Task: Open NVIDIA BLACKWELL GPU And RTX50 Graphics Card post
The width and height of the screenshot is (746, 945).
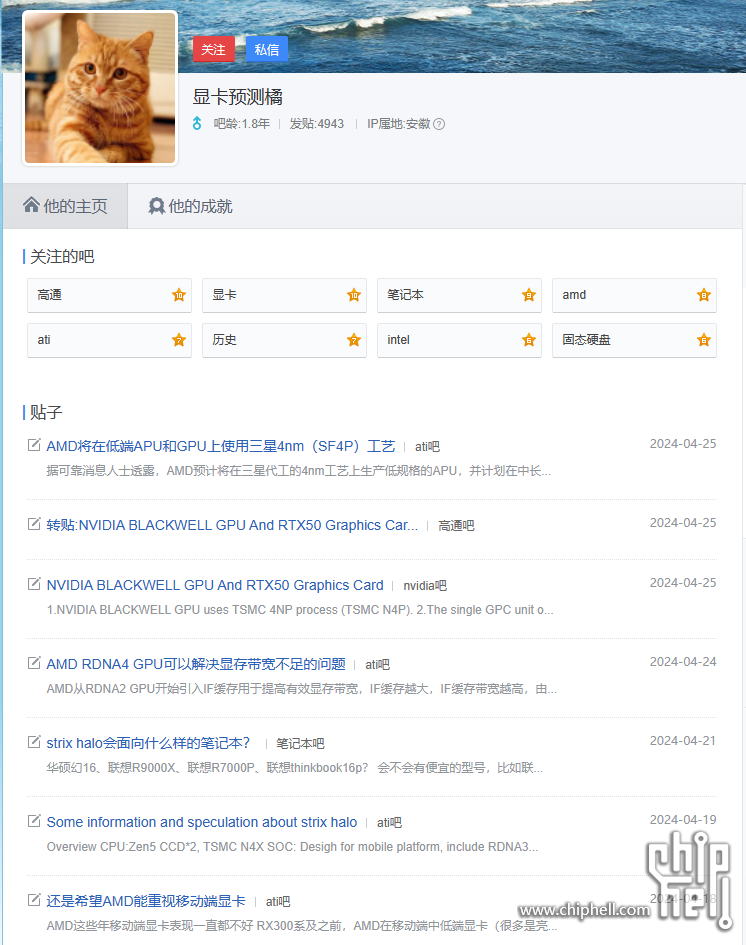Action: (x=215, y=585)
